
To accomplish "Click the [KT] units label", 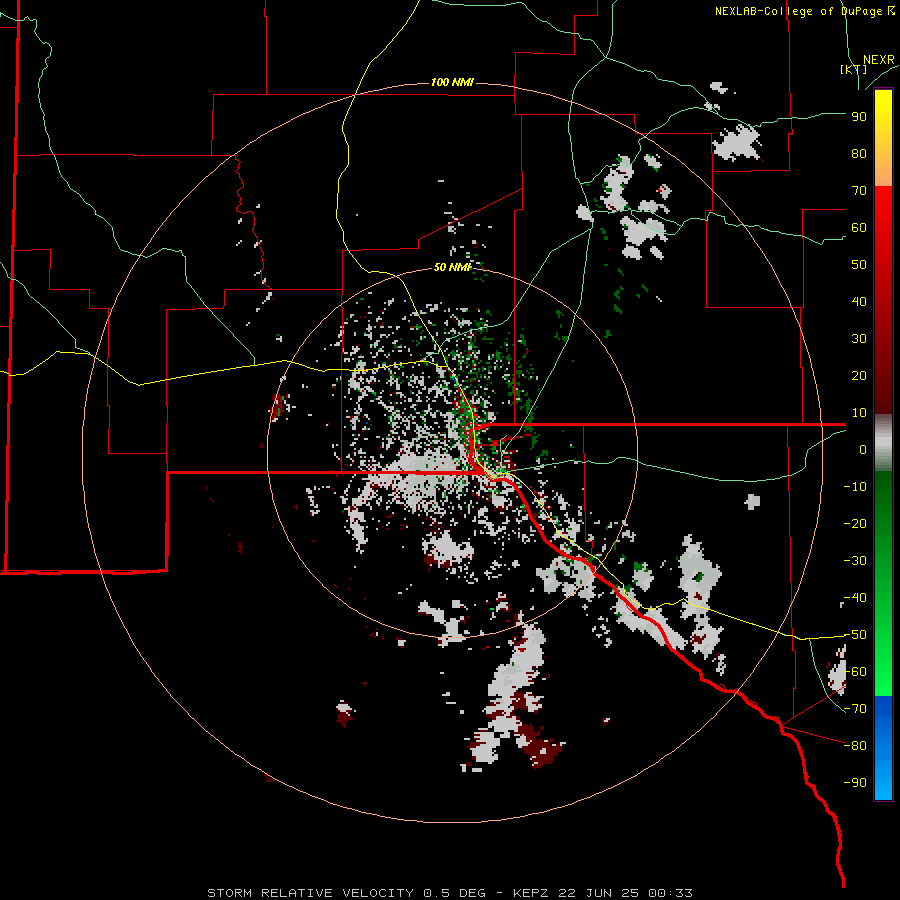I will pos(854,69).
